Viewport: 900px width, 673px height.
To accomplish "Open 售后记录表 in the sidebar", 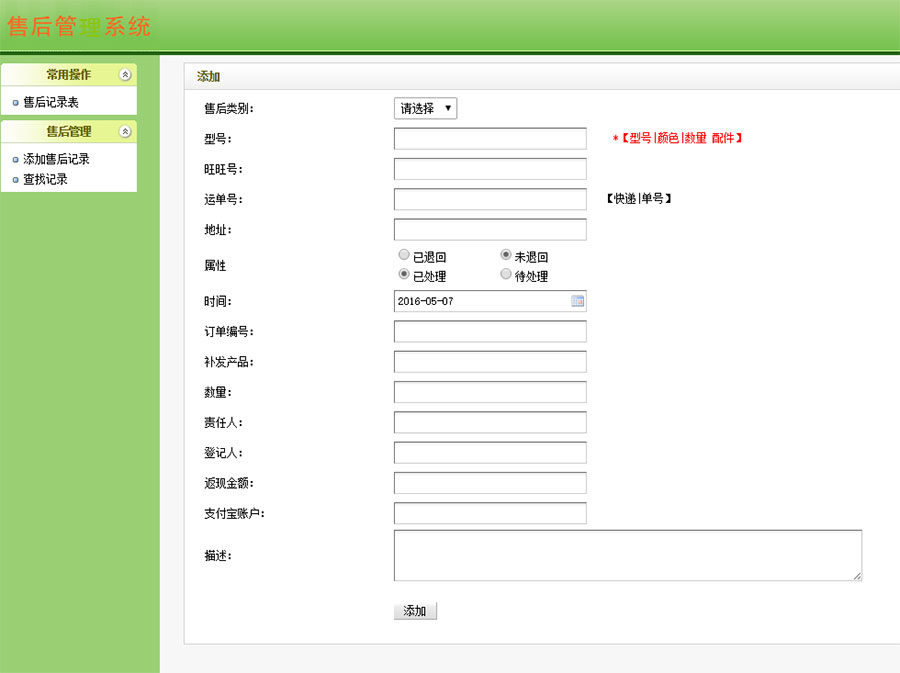I will coord(51,102).
